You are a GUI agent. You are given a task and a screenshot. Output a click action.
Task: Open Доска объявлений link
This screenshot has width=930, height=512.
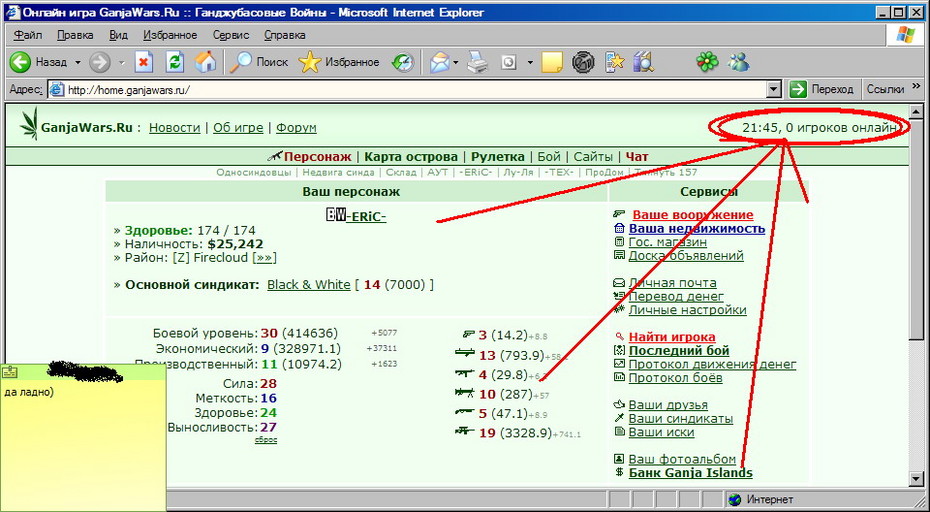686,256
